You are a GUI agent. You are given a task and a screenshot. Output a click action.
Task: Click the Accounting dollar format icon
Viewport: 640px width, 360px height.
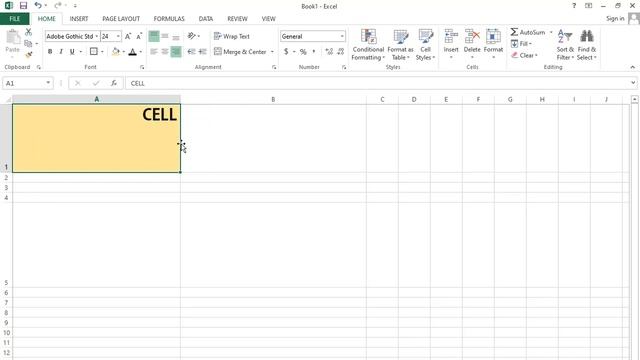[286, 51]
